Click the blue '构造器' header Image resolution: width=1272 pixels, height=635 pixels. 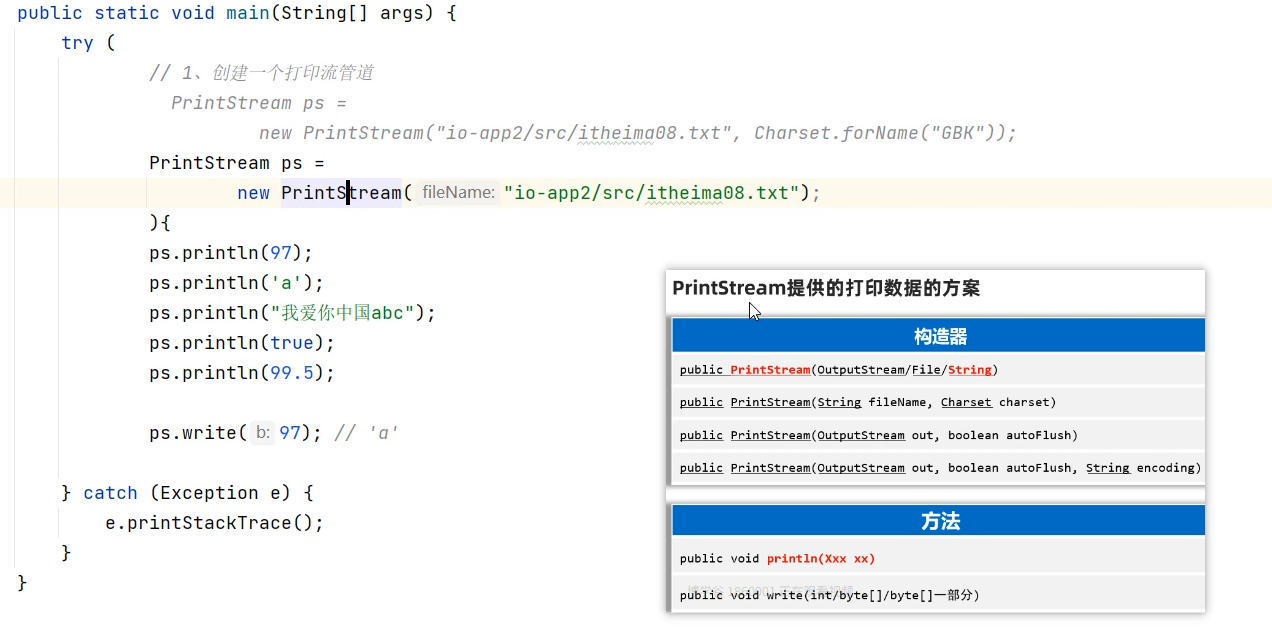click(938, 336)
